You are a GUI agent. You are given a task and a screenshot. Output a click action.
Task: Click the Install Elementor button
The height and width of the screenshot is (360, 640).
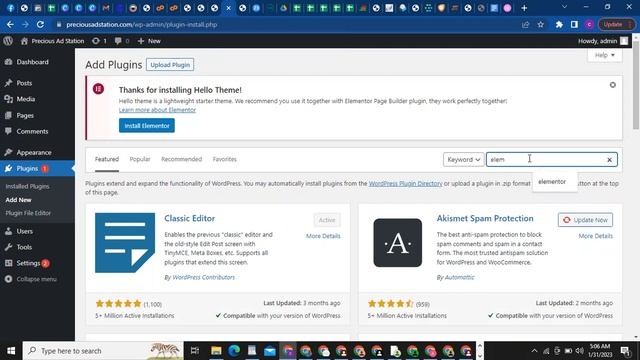[147, 126]
